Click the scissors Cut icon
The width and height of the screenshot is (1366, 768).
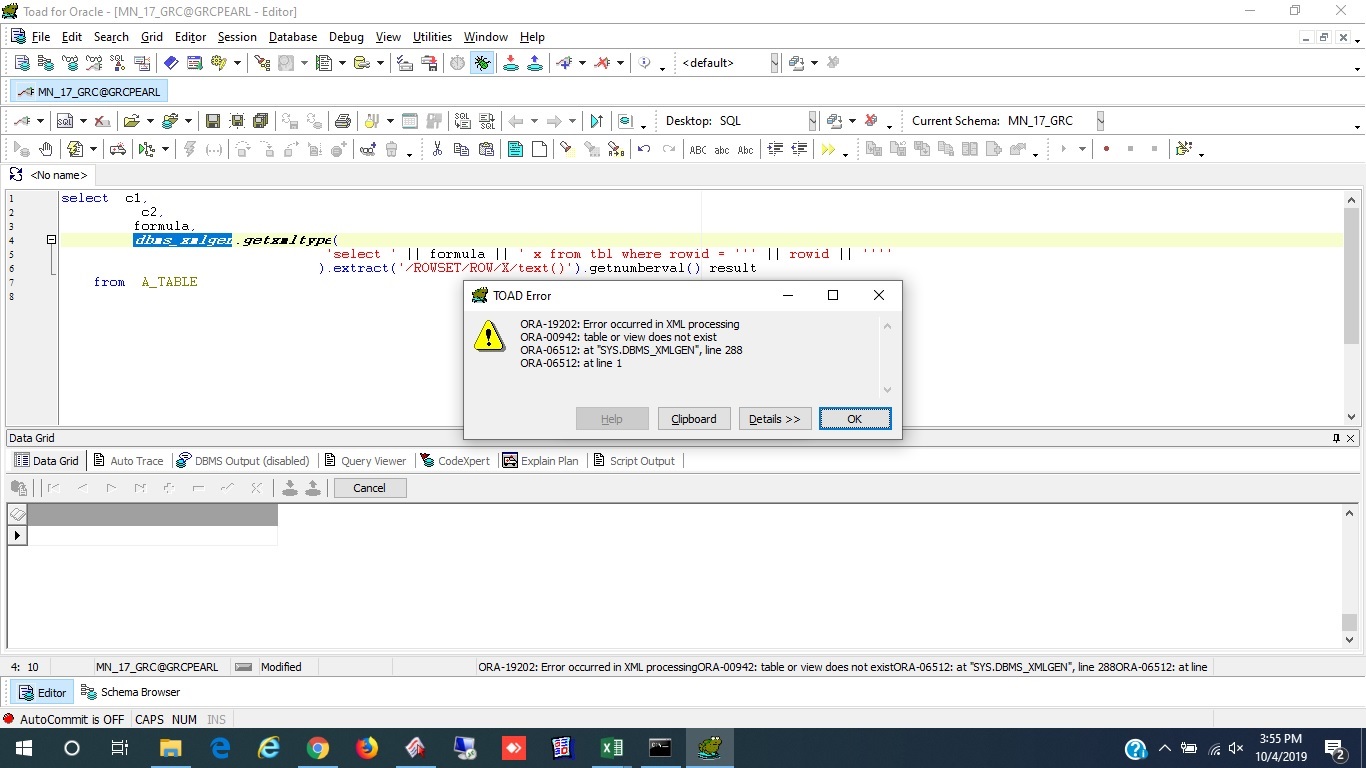437,149
